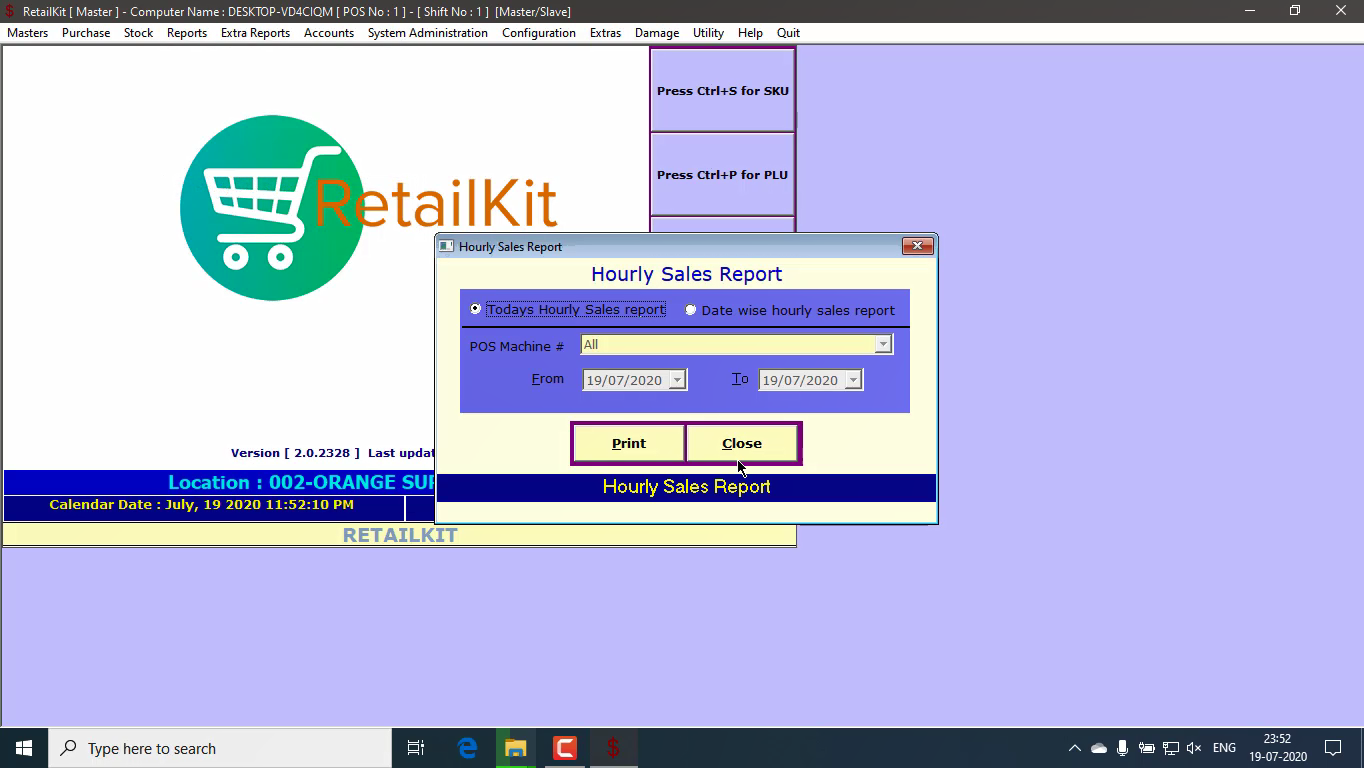Click the Hourly Sales Report dialog title icon
This screenshot has width=1364, height=768.
click(x=447, y=246)
